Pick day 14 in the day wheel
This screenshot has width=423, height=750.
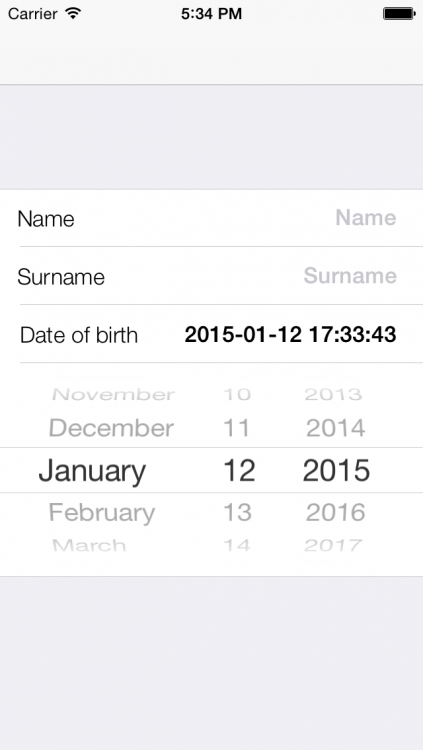pos(237,545)
